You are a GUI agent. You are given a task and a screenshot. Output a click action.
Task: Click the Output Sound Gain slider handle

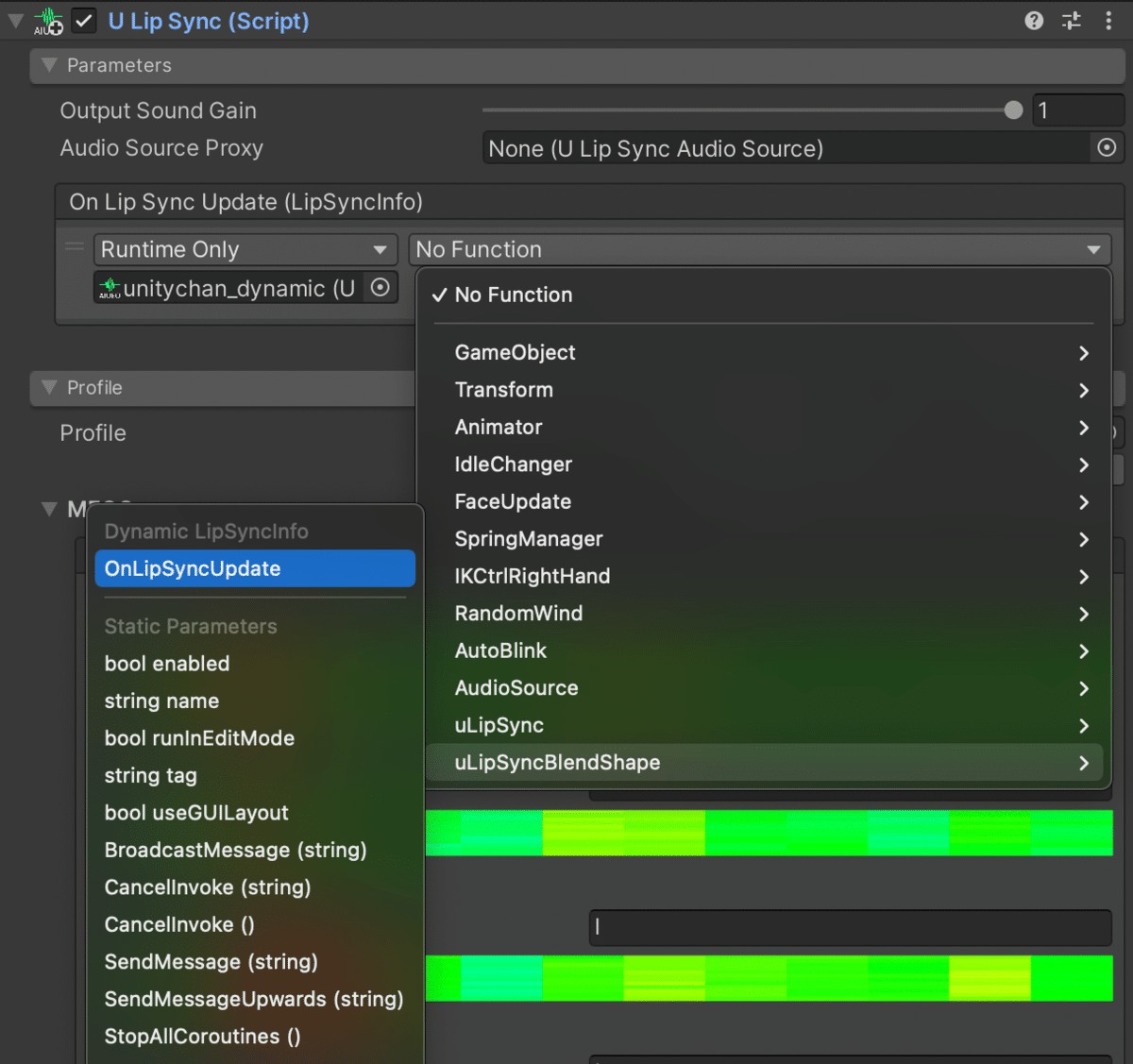tap(1013, 110)
